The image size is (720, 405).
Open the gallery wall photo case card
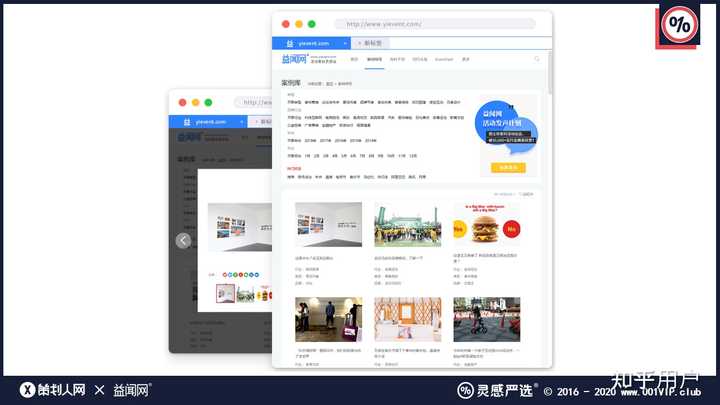[x=328, y=225]
